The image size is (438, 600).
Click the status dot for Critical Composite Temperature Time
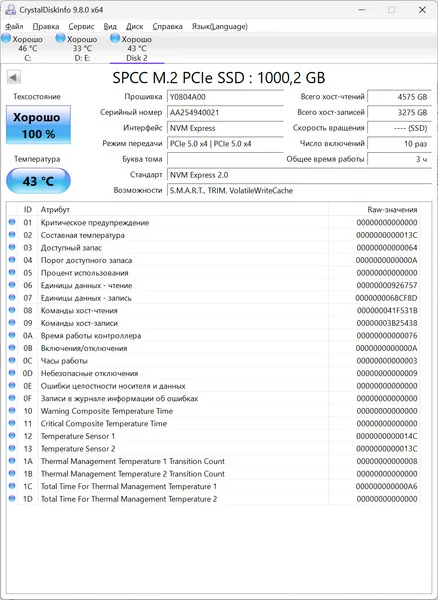tap(12, 423)
